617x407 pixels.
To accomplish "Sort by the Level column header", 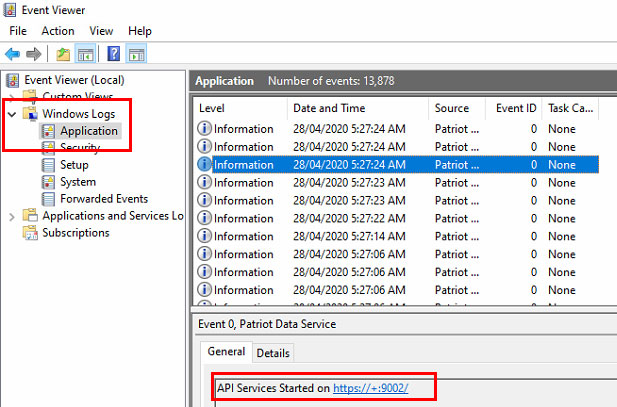I will click(240, 108).
